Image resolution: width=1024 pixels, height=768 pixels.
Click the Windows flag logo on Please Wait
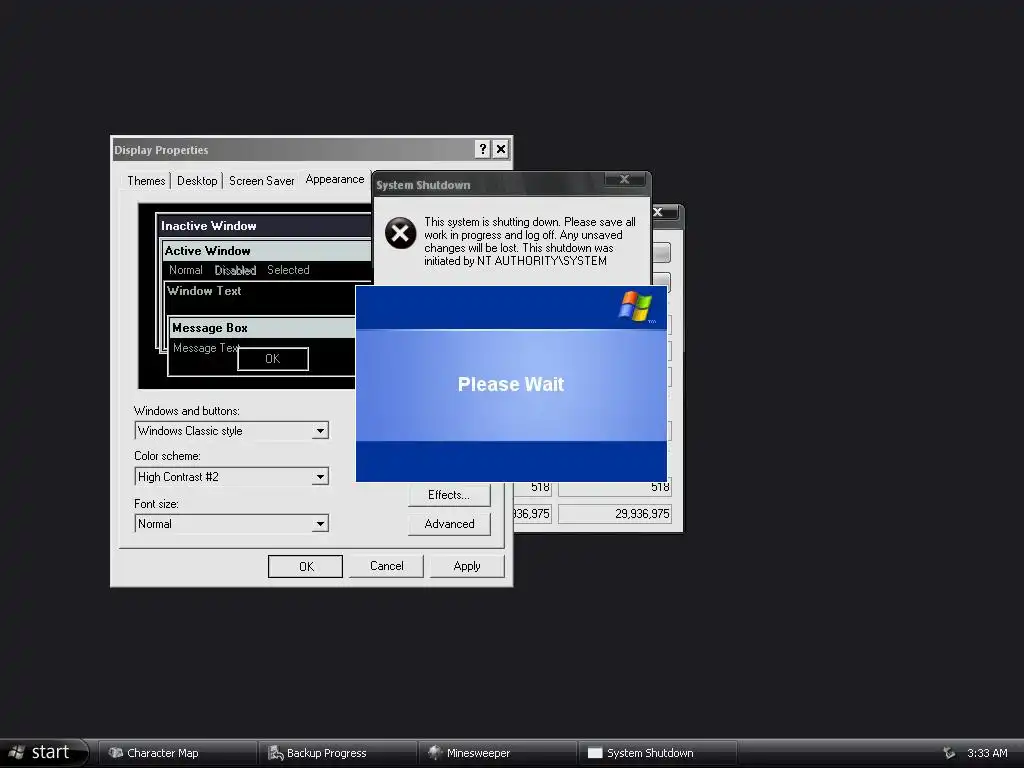click(x=635, y=306)
